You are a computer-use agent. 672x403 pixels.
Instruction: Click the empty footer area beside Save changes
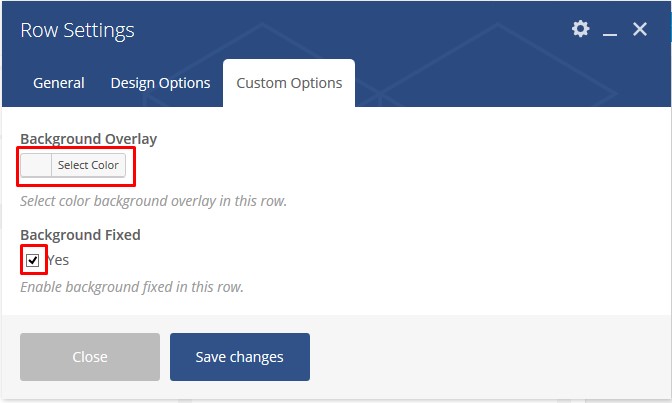(x=489, y=357)
